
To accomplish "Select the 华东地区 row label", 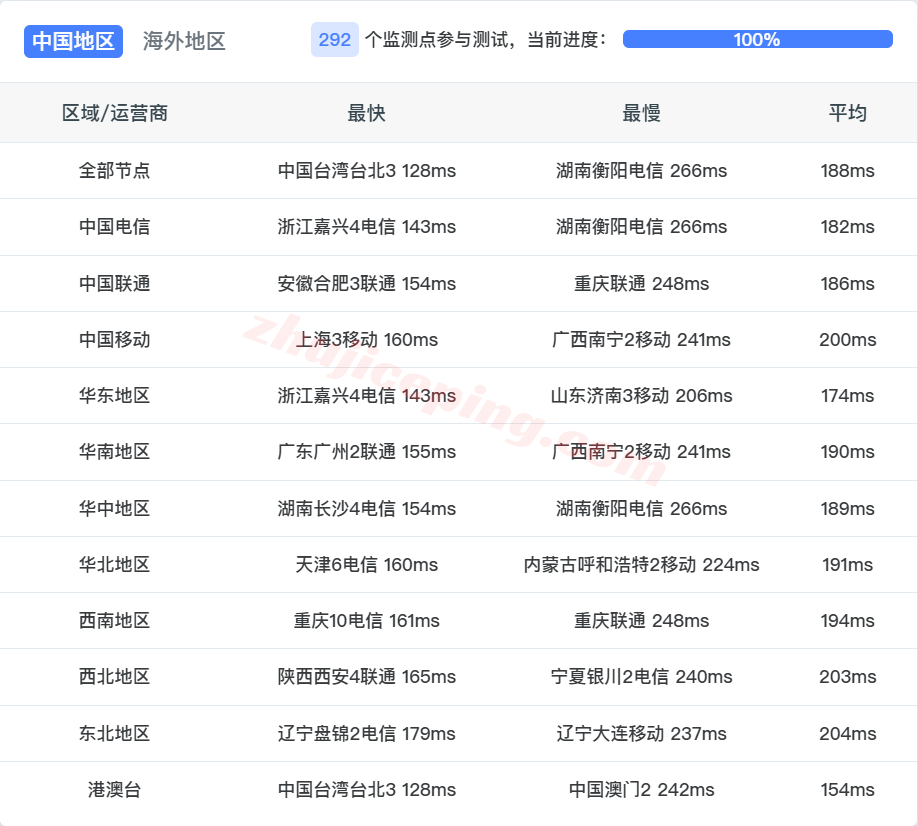I will coord(115,396).
